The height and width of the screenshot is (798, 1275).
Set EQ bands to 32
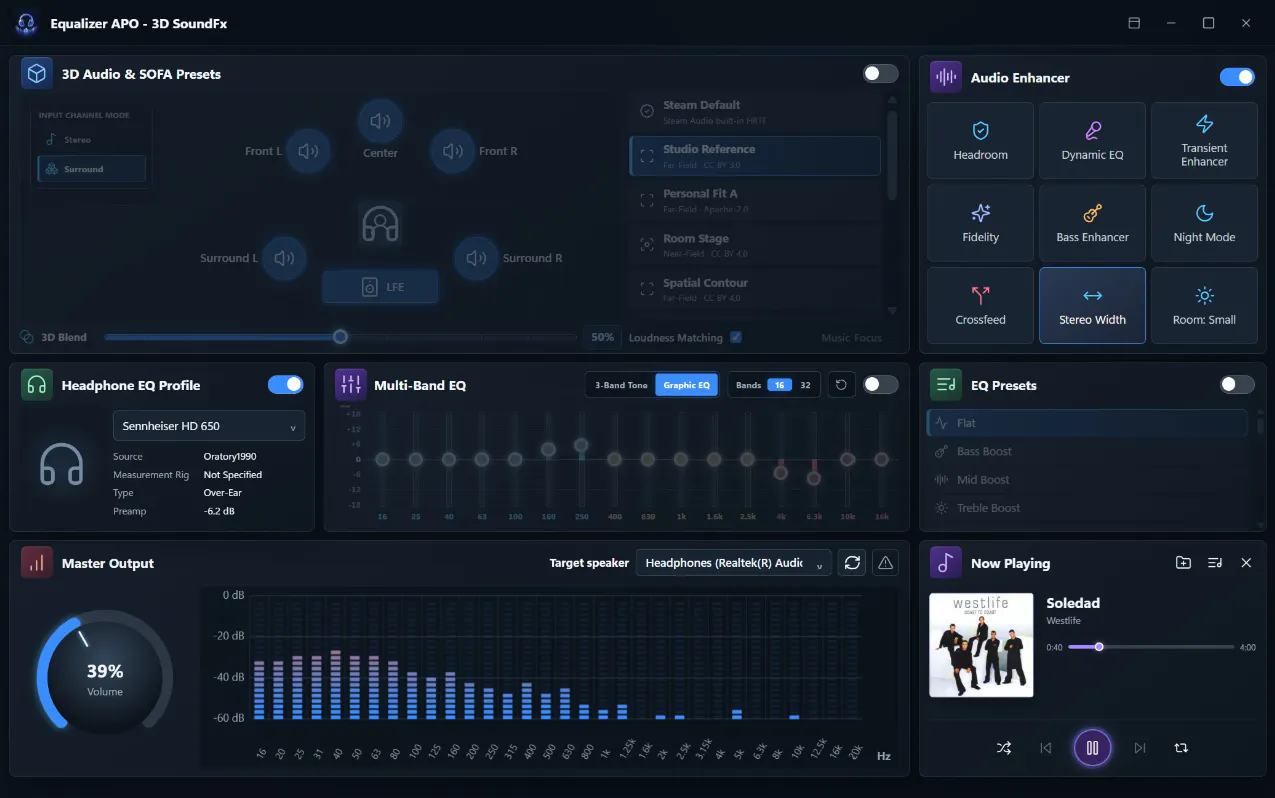tap(805, 385)
